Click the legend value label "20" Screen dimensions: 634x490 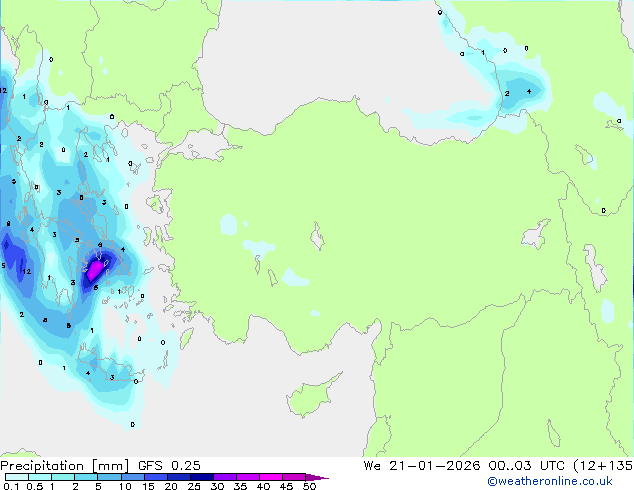coord(171,486)
